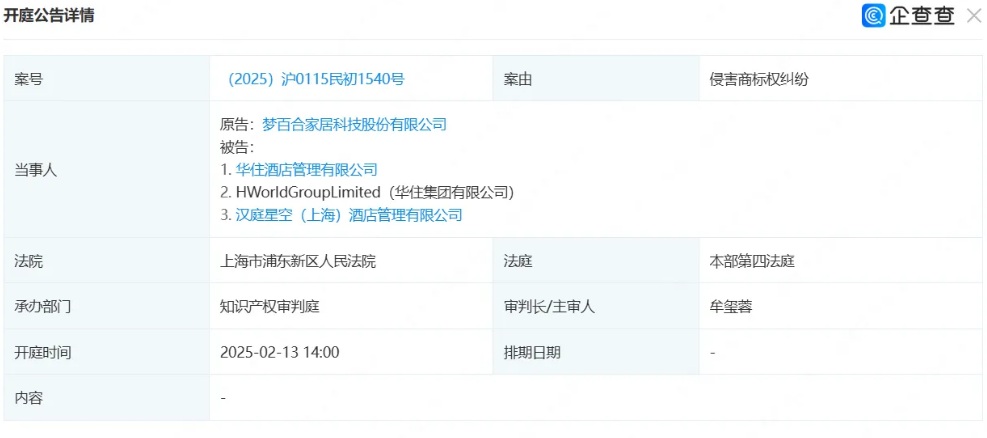987x438 pixels.
Task: Click the 当事人 label cell
Action: (106, 170)
